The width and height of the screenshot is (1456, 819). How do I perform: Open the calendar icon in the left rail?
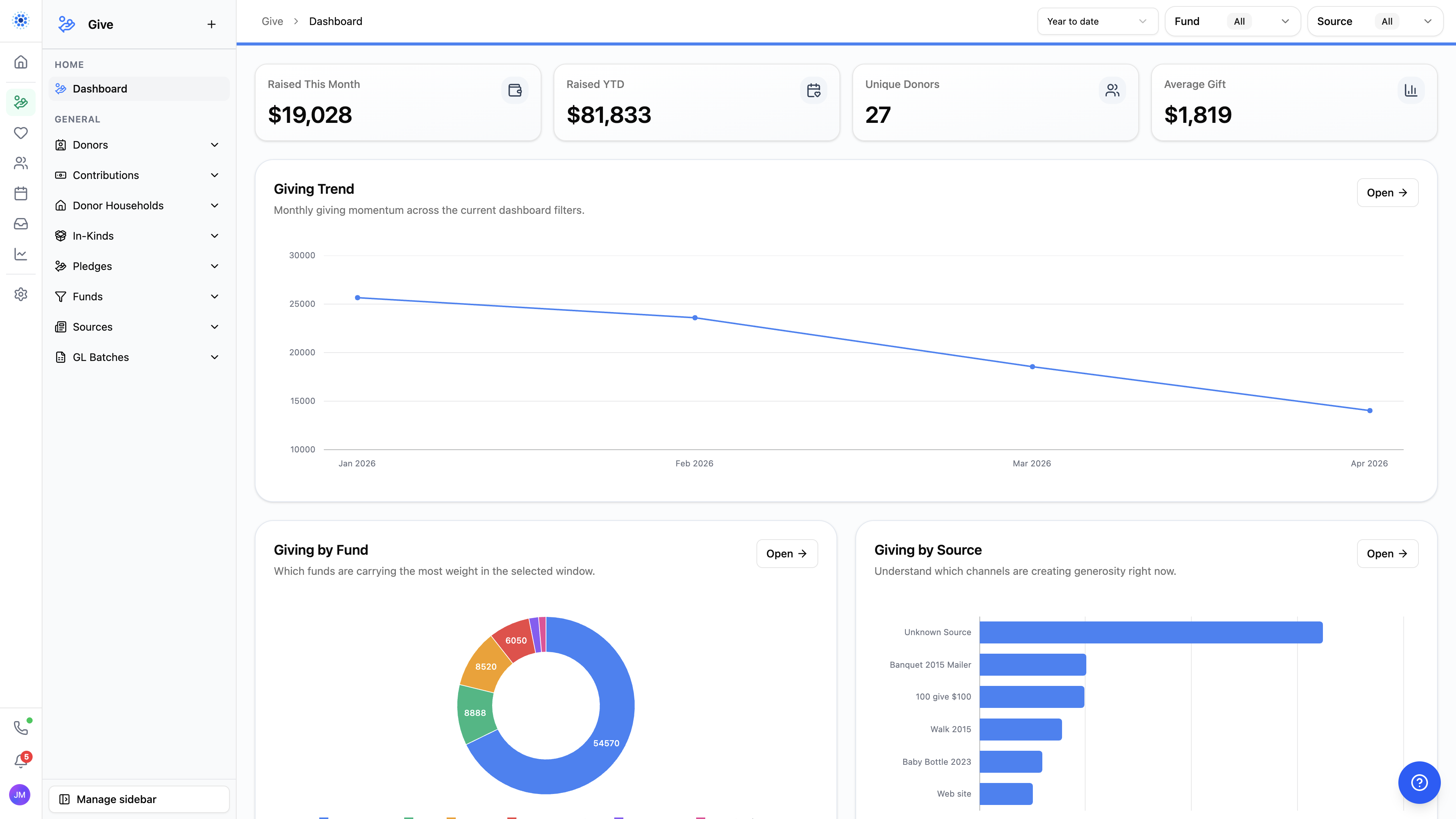click(21, 193)
